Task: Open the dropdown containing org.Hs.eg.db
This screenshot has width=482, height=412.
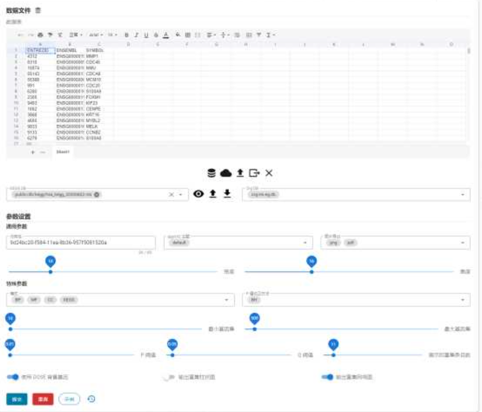Action: pos(356,194)
